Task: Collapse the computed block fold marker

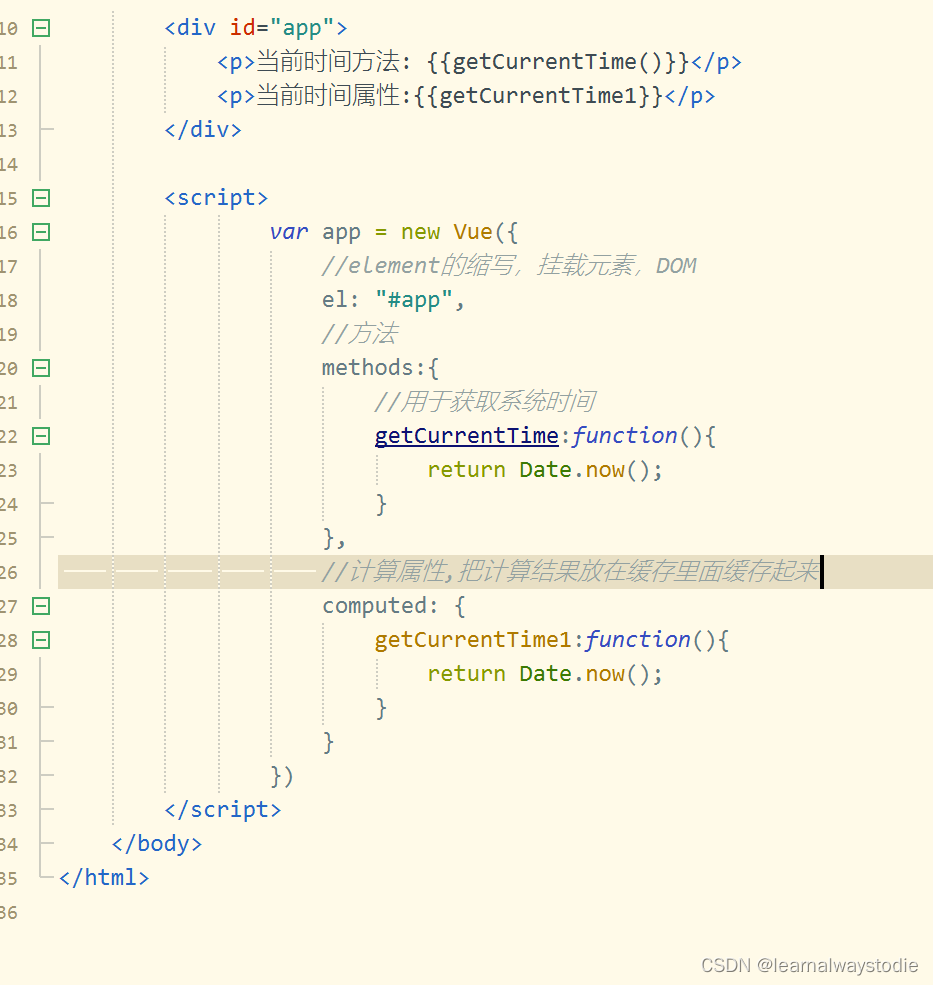Action: tap(41, 606)
